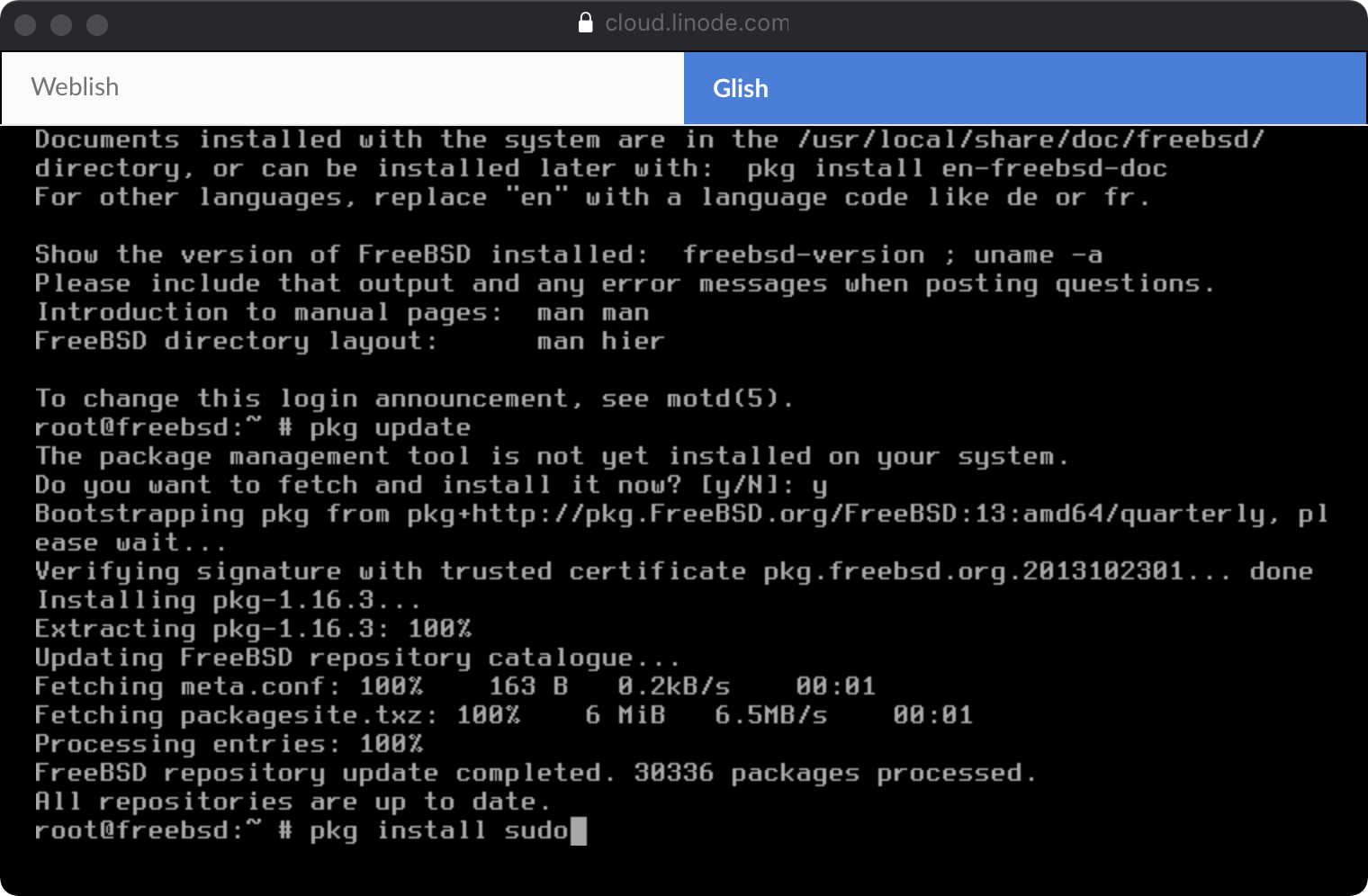Click the 'pkg install en-freebsd-doc' text
The image size is (1368, 896).
[957, 168]
